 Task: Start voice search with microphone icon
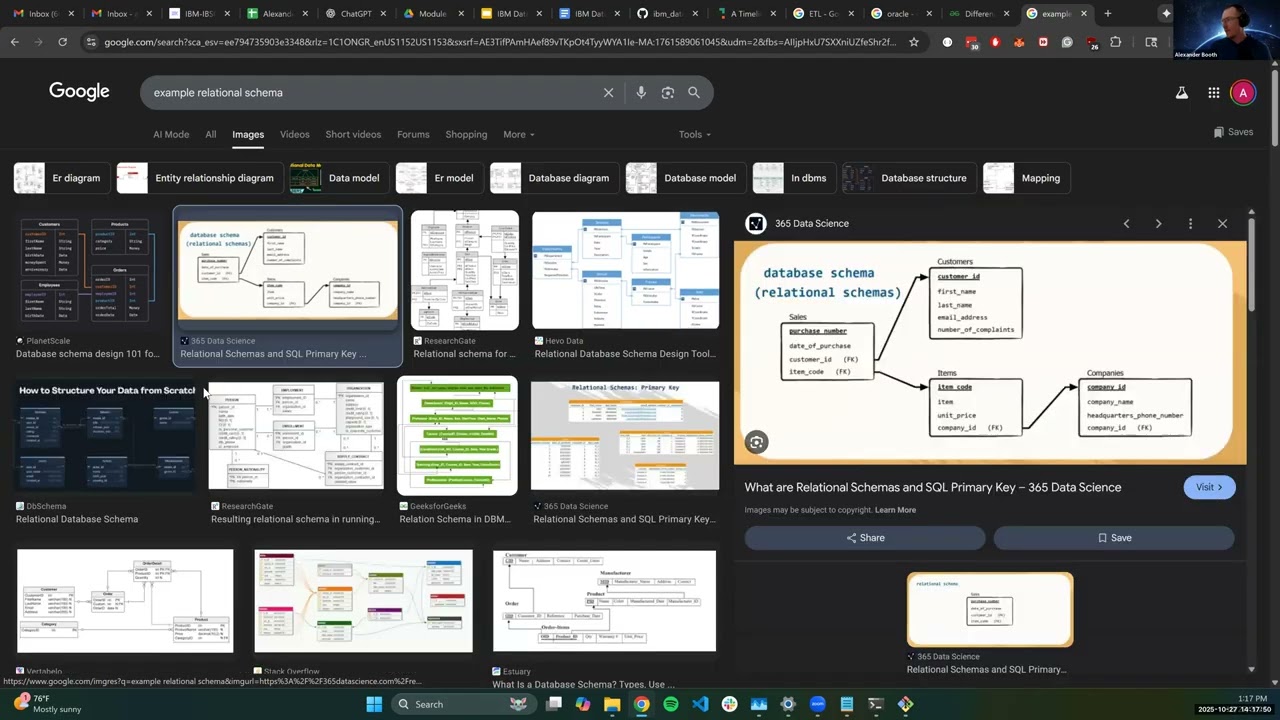coord(641,92)
